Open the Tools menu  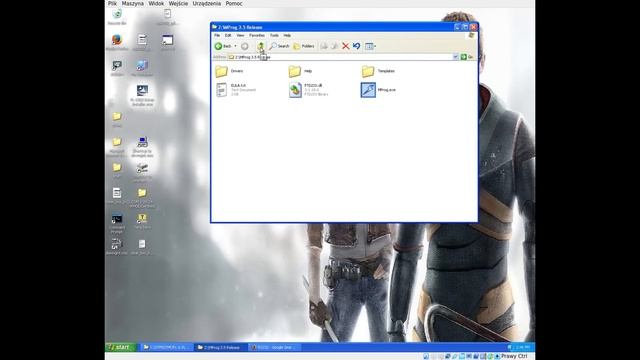(274, 36)
